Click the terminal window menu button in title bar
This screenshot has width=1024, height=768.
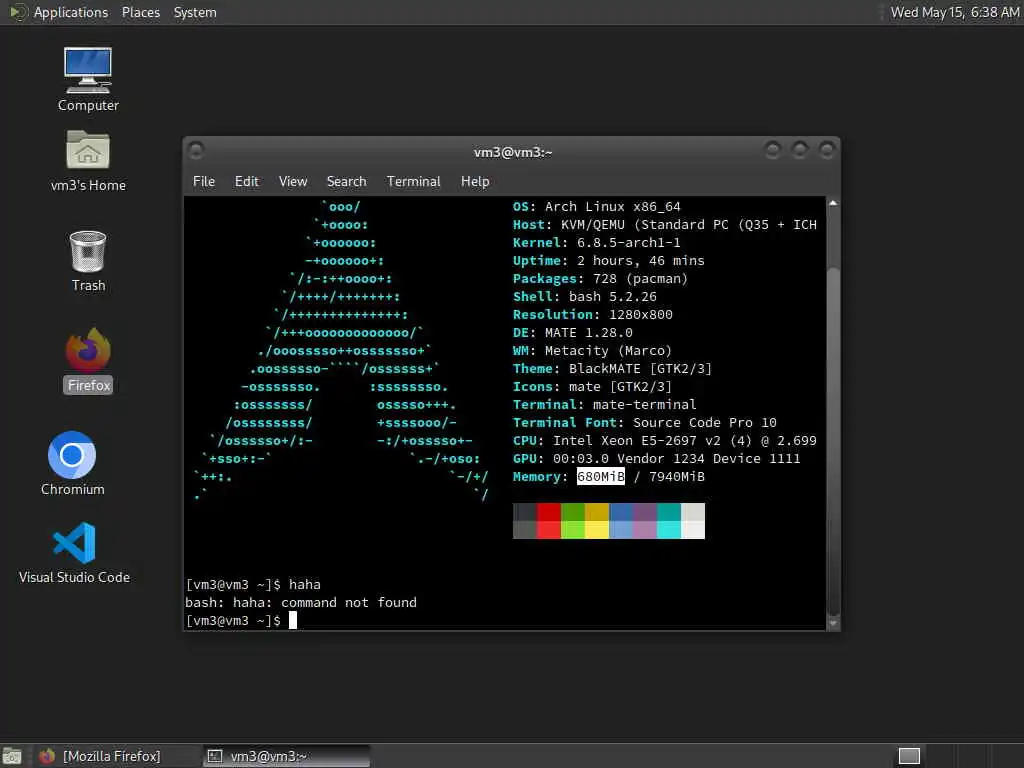click(x=196, y=152)
